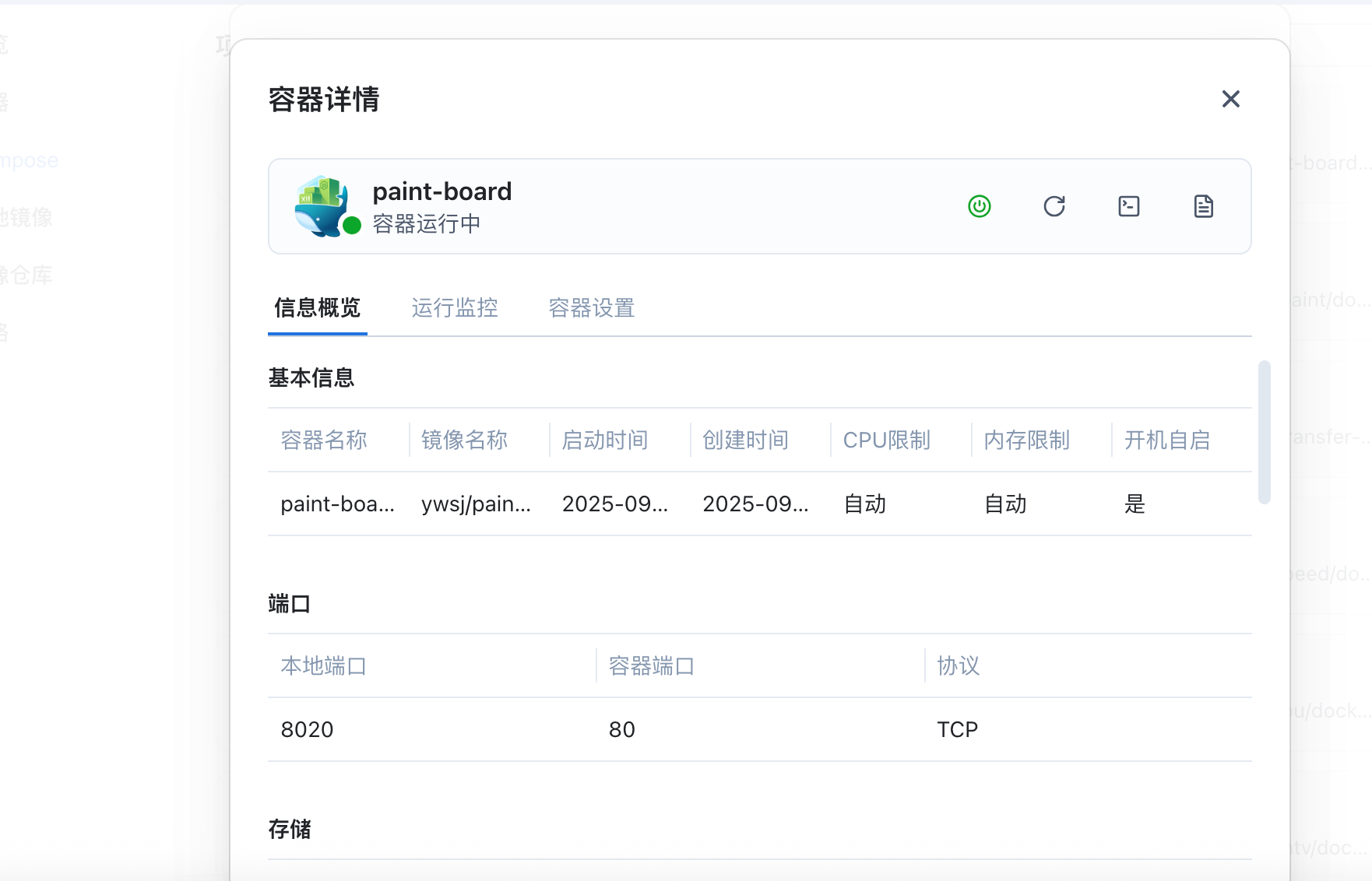Click the local port value 8020
Screen dimensions: 1372x881
(307, 730)
